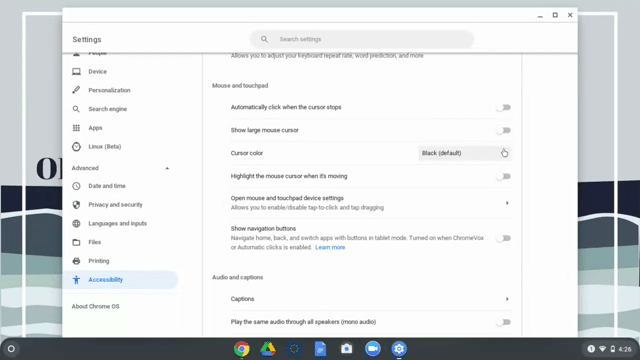Click the Mouse and touchpad heading
Screen dimensions: 640x360
click(x=240, y=86)
